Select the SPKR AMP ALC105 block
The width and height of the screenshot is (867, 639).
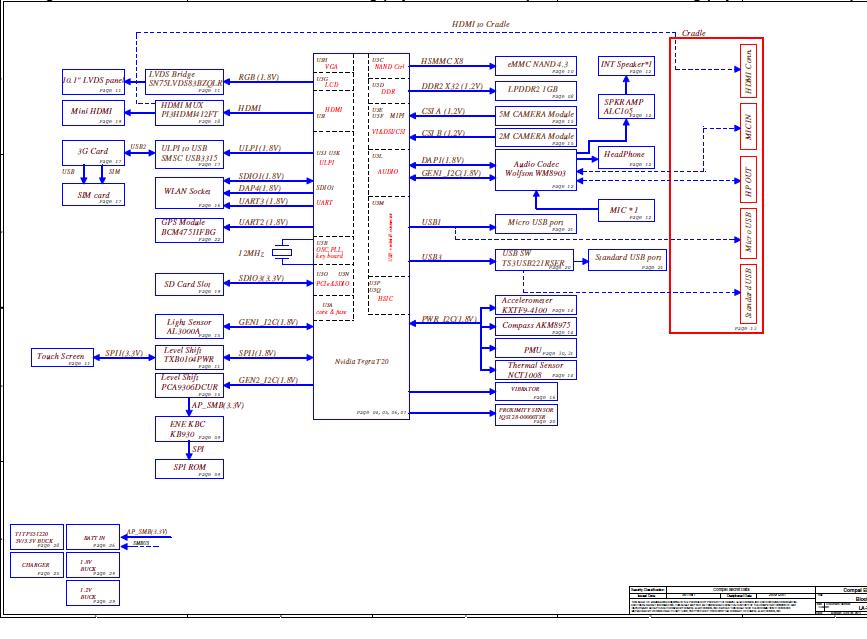626,107
